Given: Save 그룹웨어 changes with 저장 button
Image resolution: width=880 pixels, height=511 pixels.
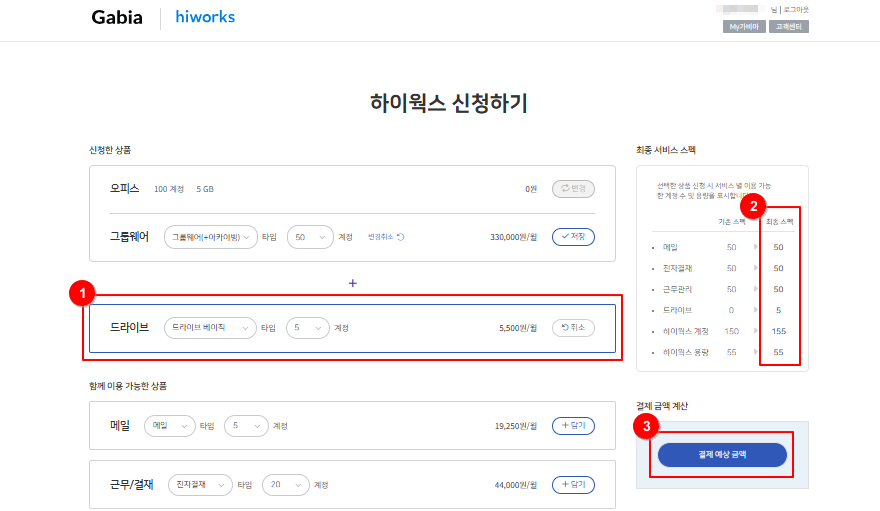Looking at the screenshot, I should pos(573,237).
